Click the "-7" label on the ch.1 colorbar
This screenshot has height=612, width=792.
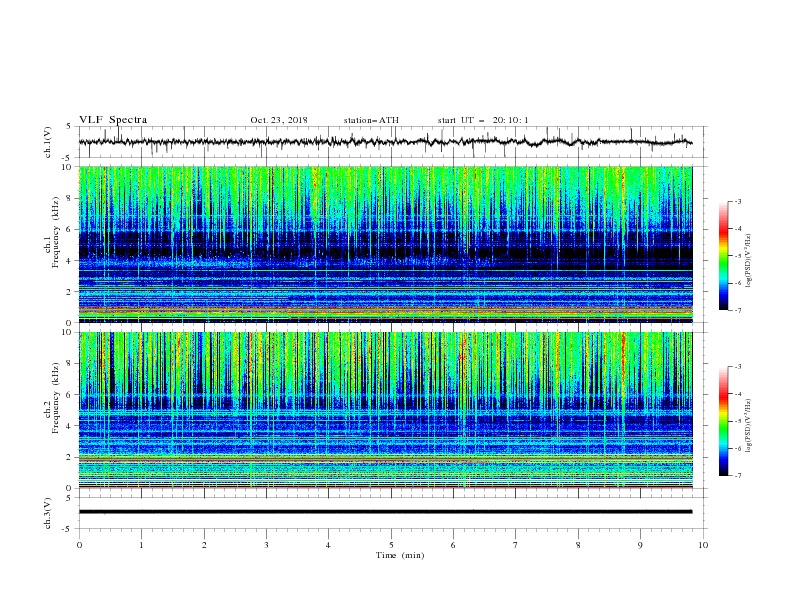pyautogui.click(x=737, y=310)
